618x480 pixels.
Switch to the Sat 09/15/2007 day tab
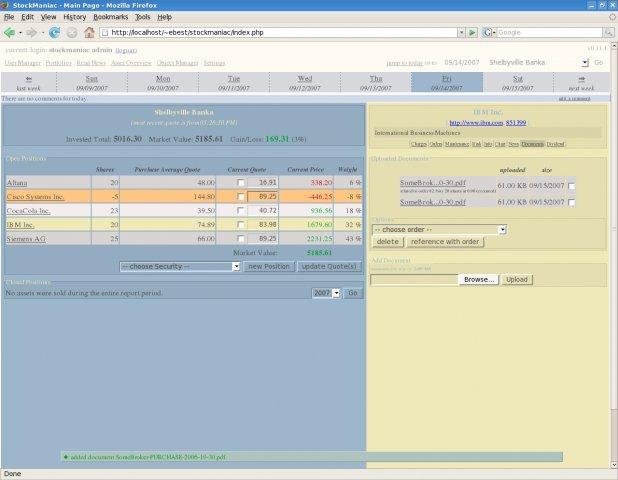(x=518, y=82)
